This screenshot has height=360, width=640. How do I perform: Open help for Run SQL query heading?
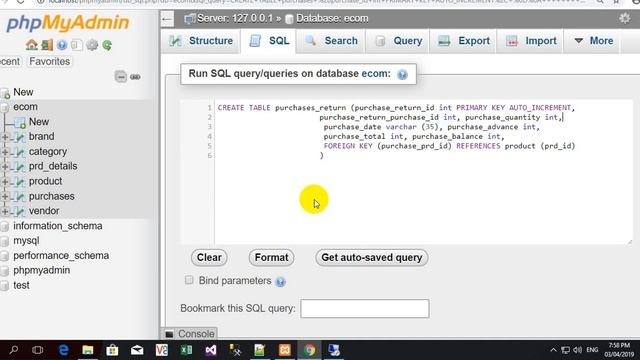(402, 75)
